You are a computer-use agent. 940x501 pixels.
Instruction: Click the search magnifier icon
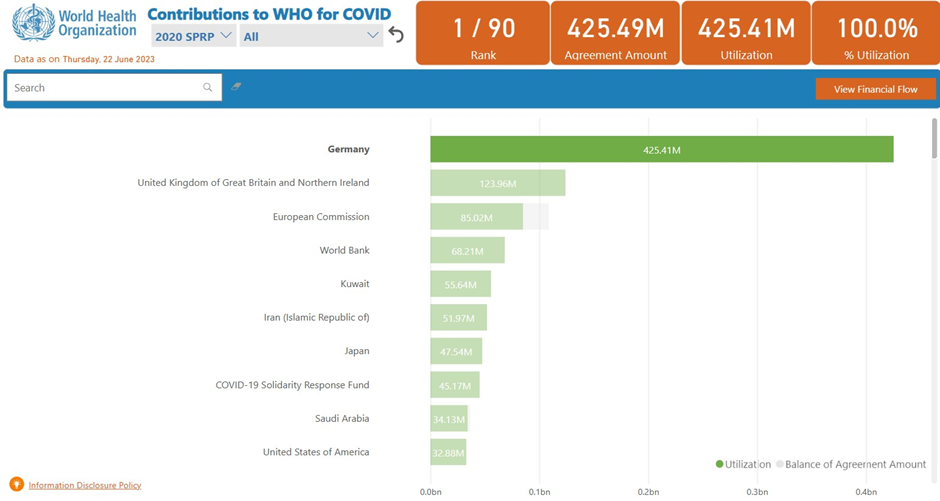pyautogui.click(x=208, y=88)
